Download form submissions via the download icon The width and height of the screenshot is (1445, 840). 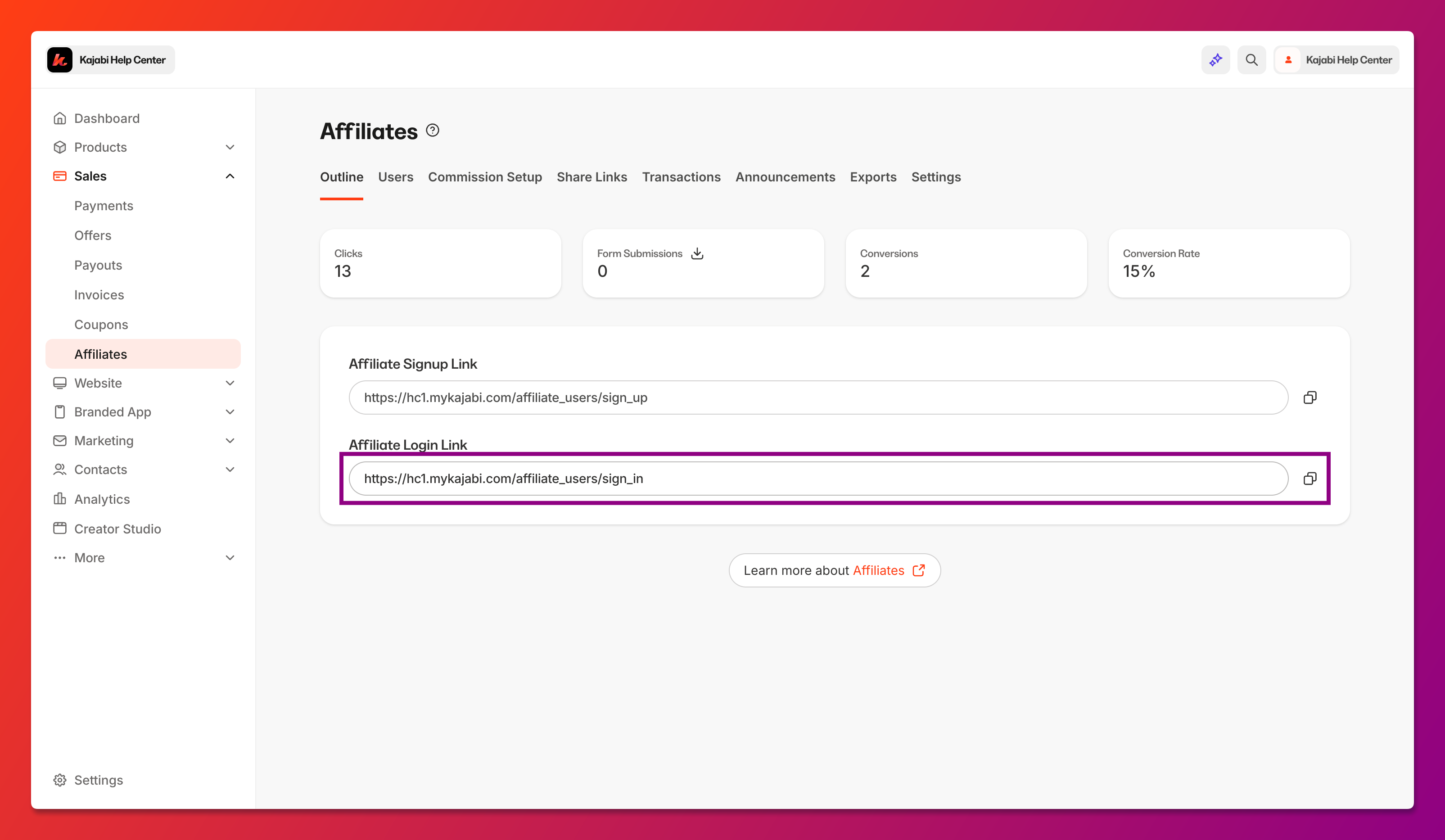(x=697, y=253)
